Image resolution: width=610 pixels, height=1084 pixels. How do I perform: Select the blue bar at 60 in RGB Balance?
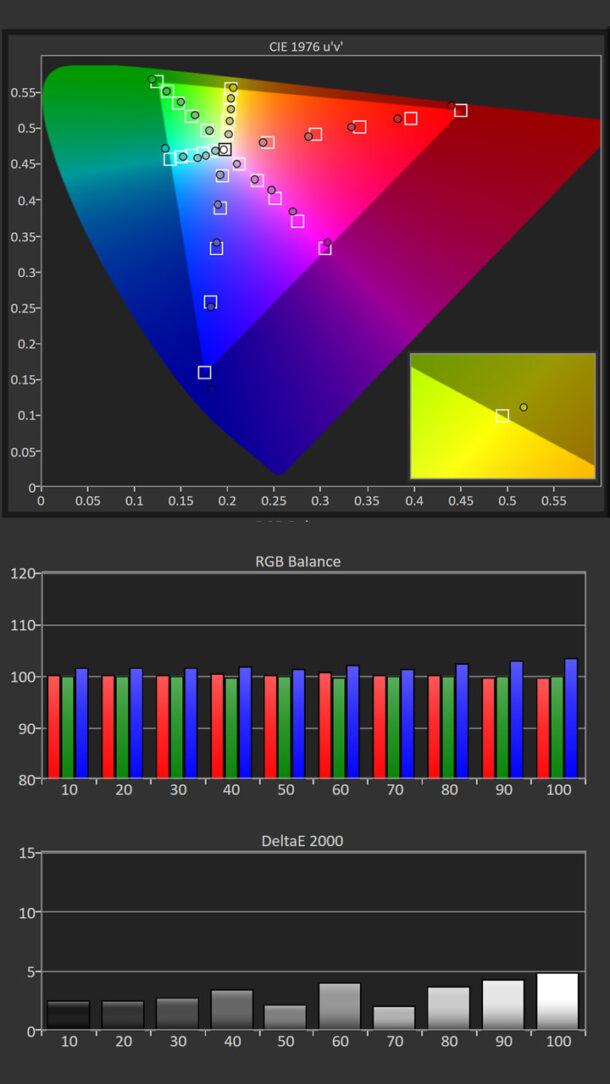point(353,722)
